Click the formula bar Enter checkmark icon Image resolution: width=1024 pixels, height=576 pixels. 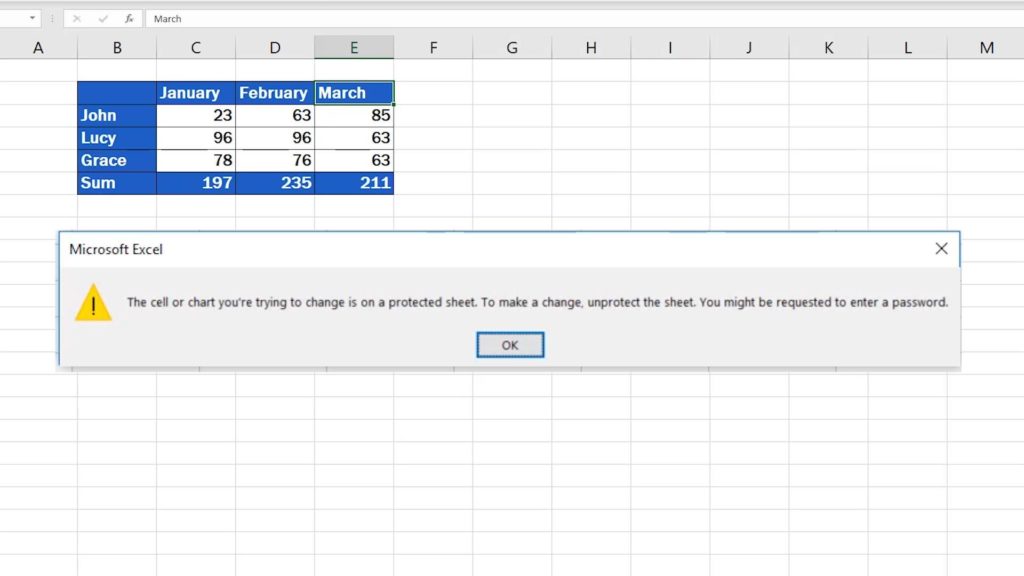pyautogui.click(x=103, y=19)
